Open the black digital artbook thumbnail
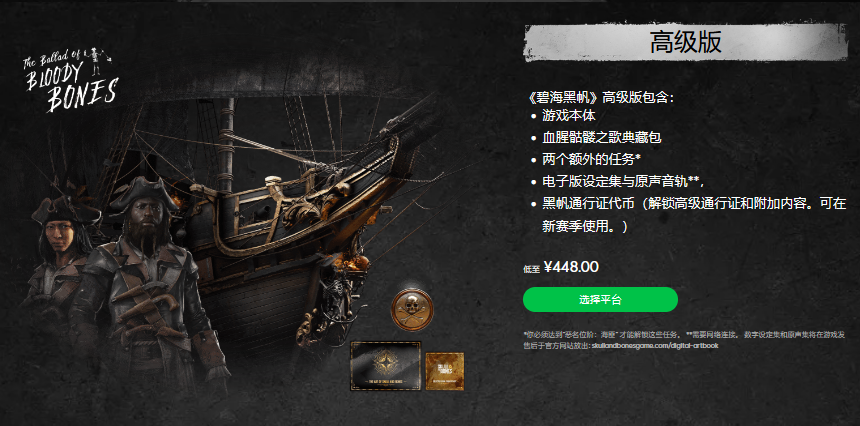This screenshot has height=426, width=860. [386, 366]
